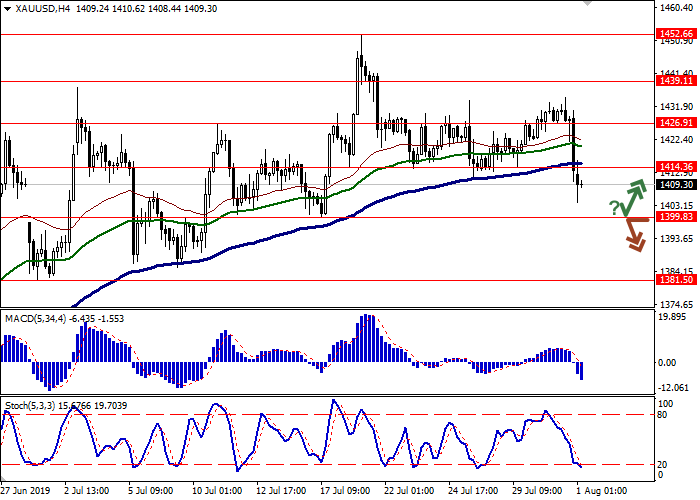Select the 1381.50 red support level label
Image resolution: width=700 pixels, height=500 pixels.
coord(676,281)
